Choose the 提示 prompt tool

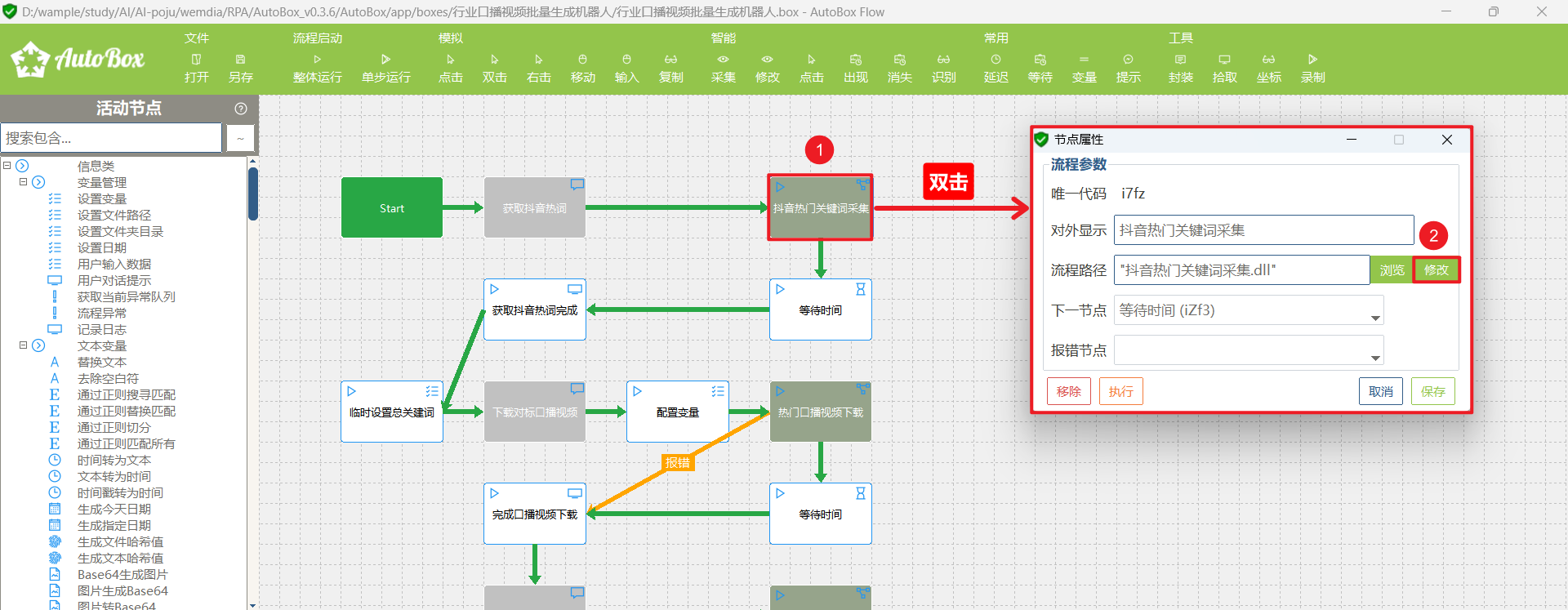[1128, 68]
